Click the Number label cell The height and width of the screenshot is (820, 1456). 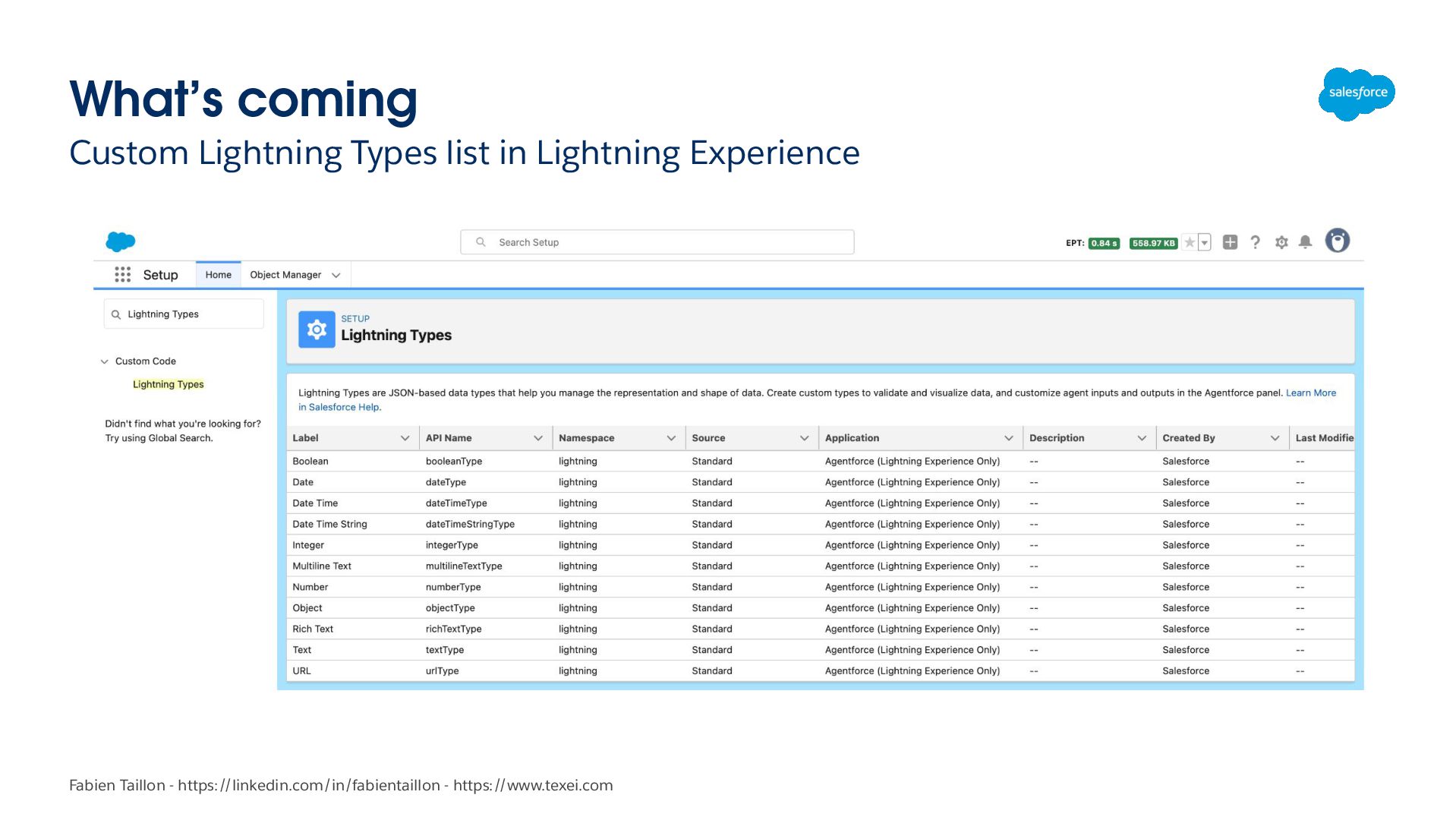[x=310, y=587]
